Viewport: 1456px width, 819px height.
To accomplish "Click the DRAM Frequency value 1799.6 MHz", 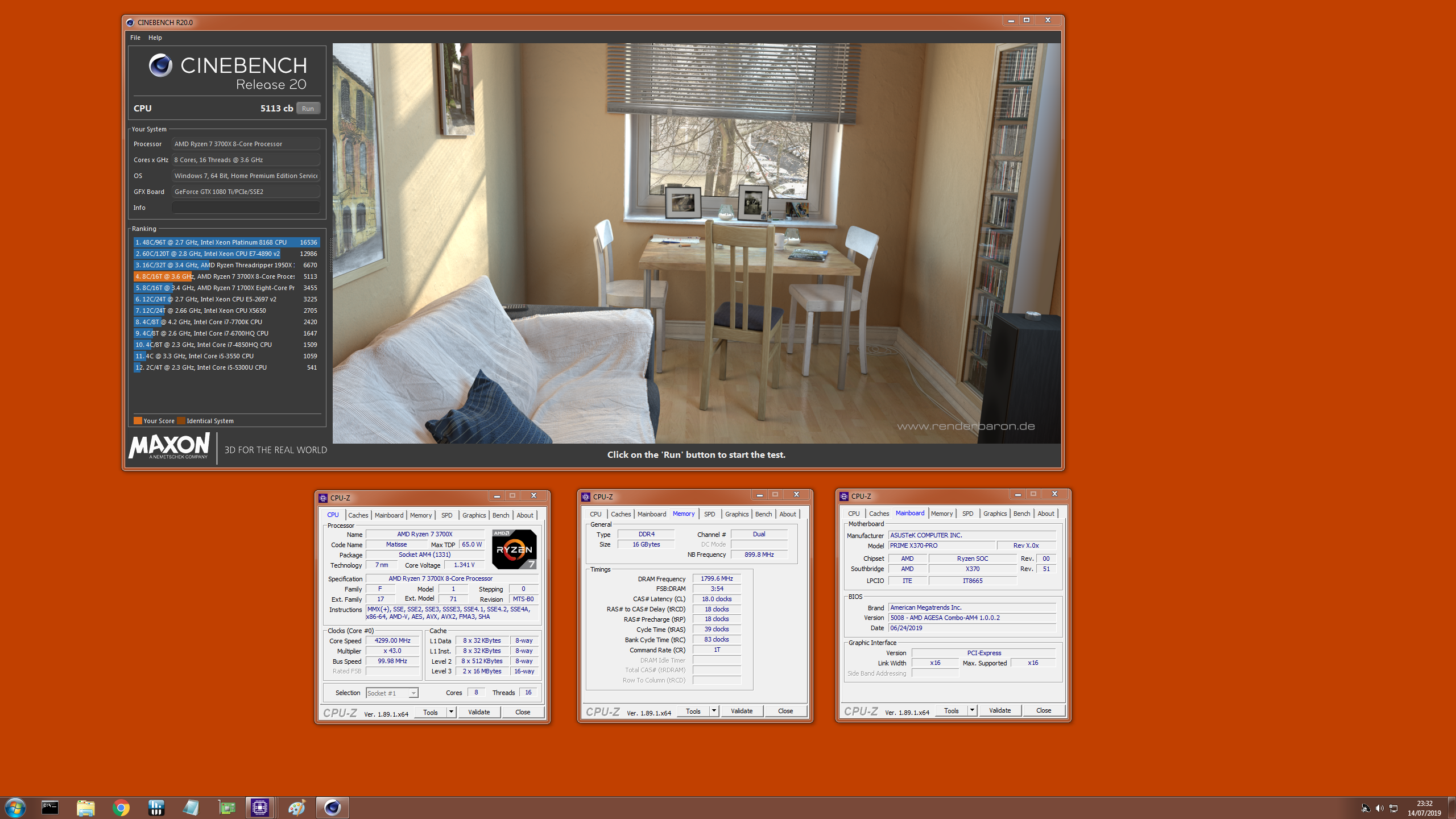I will (717, 578).
